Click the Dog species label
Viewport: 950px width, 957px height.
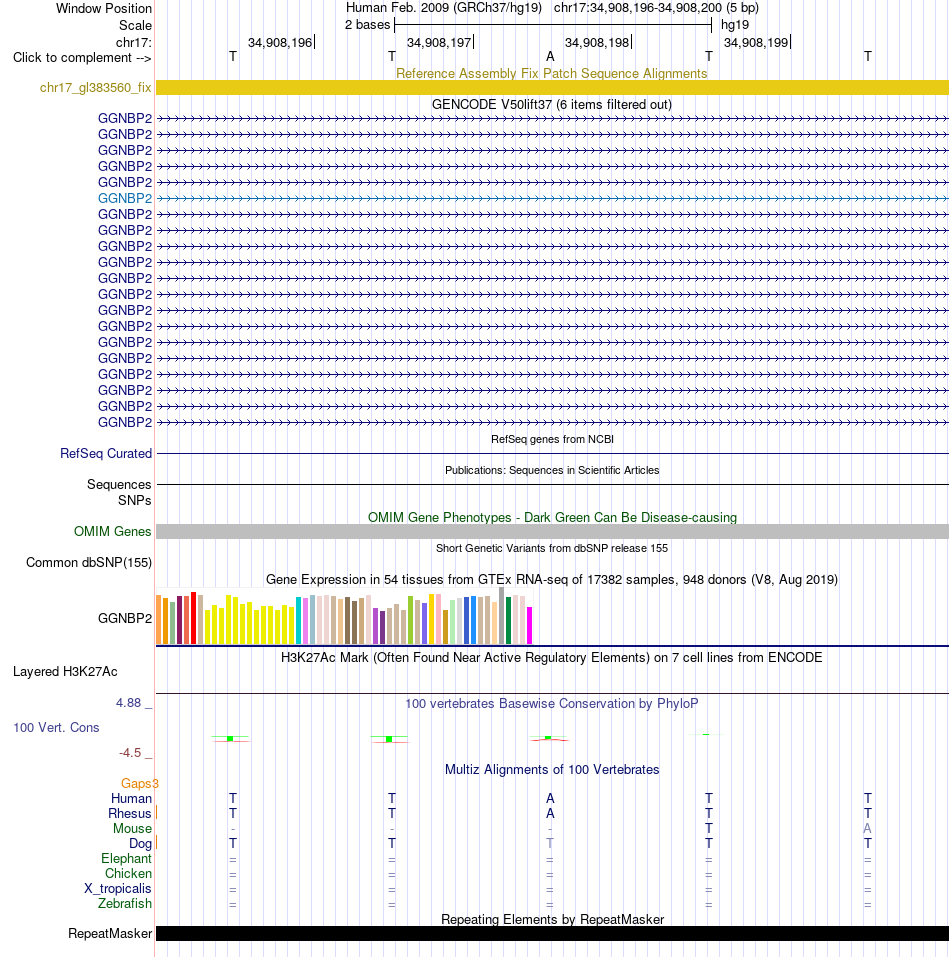click(140, 843)
